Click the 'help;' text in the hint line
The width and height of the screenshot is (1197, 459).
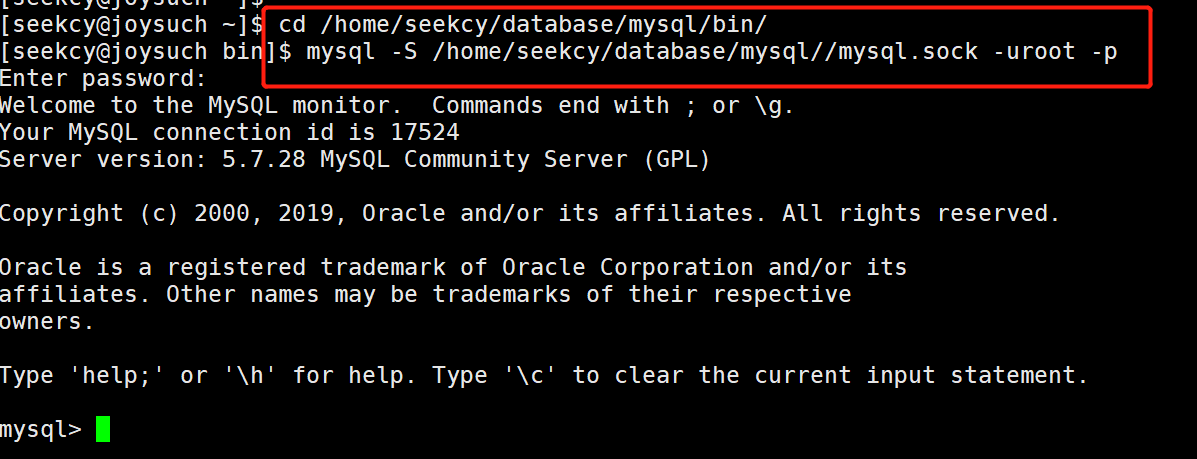[x=118, y=375]
